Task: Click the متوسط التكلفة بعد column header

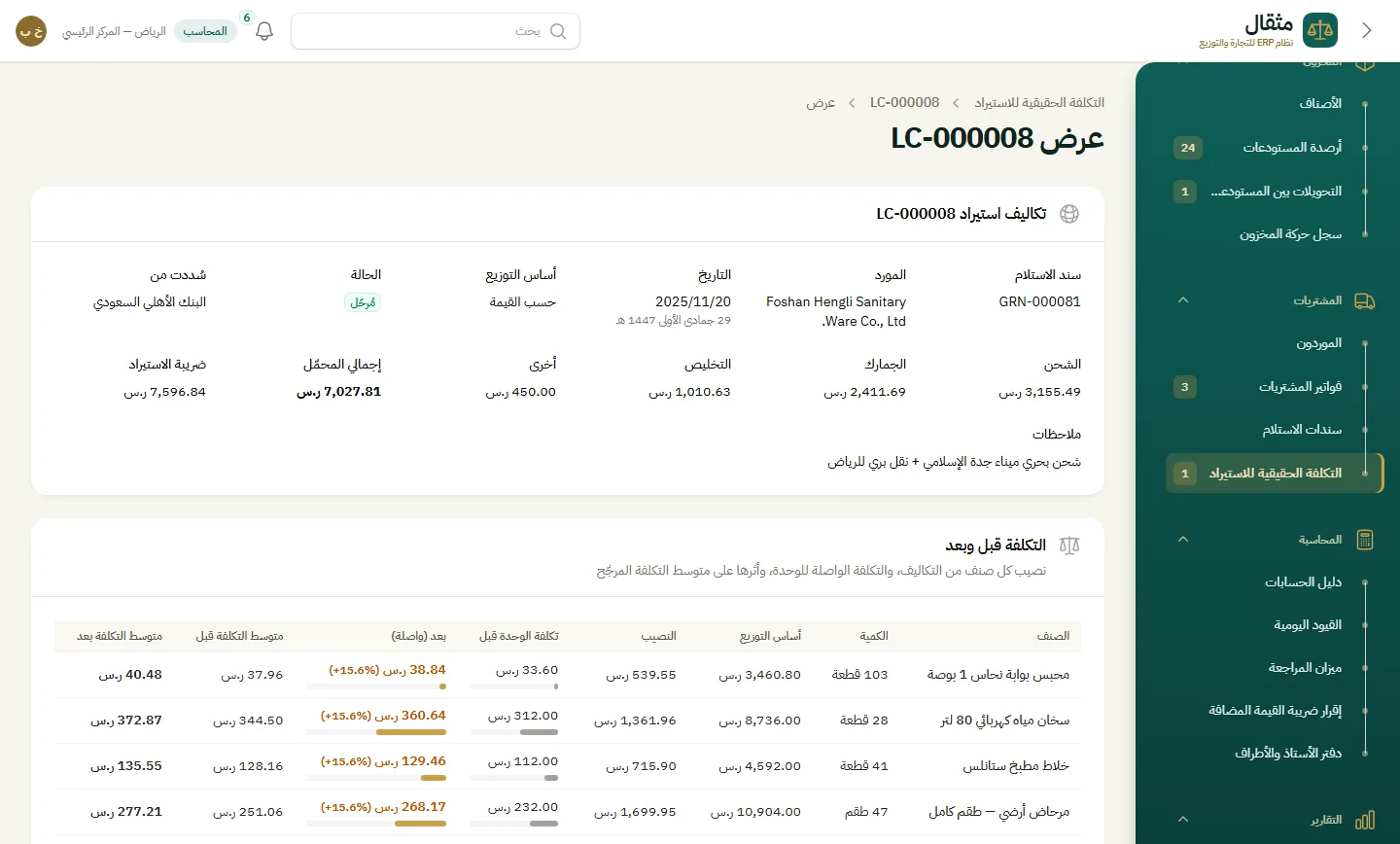Action: point(120,636)
